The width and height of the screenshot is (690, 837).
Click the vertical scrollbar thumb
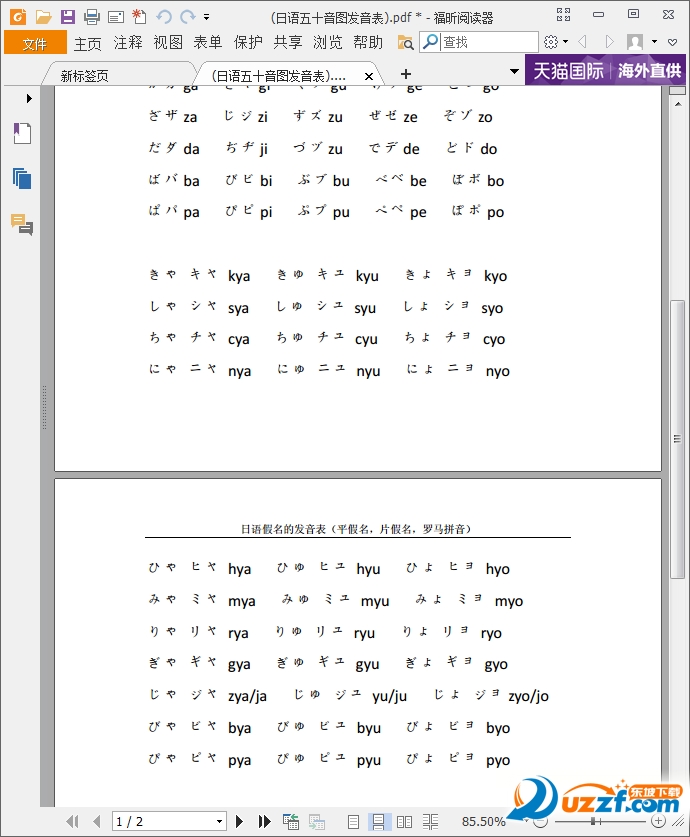[677, 439]
